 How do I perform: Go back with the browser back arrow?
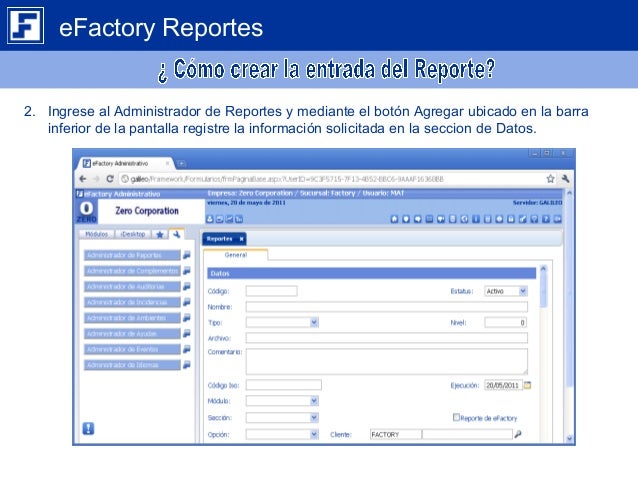click(83, 179)
